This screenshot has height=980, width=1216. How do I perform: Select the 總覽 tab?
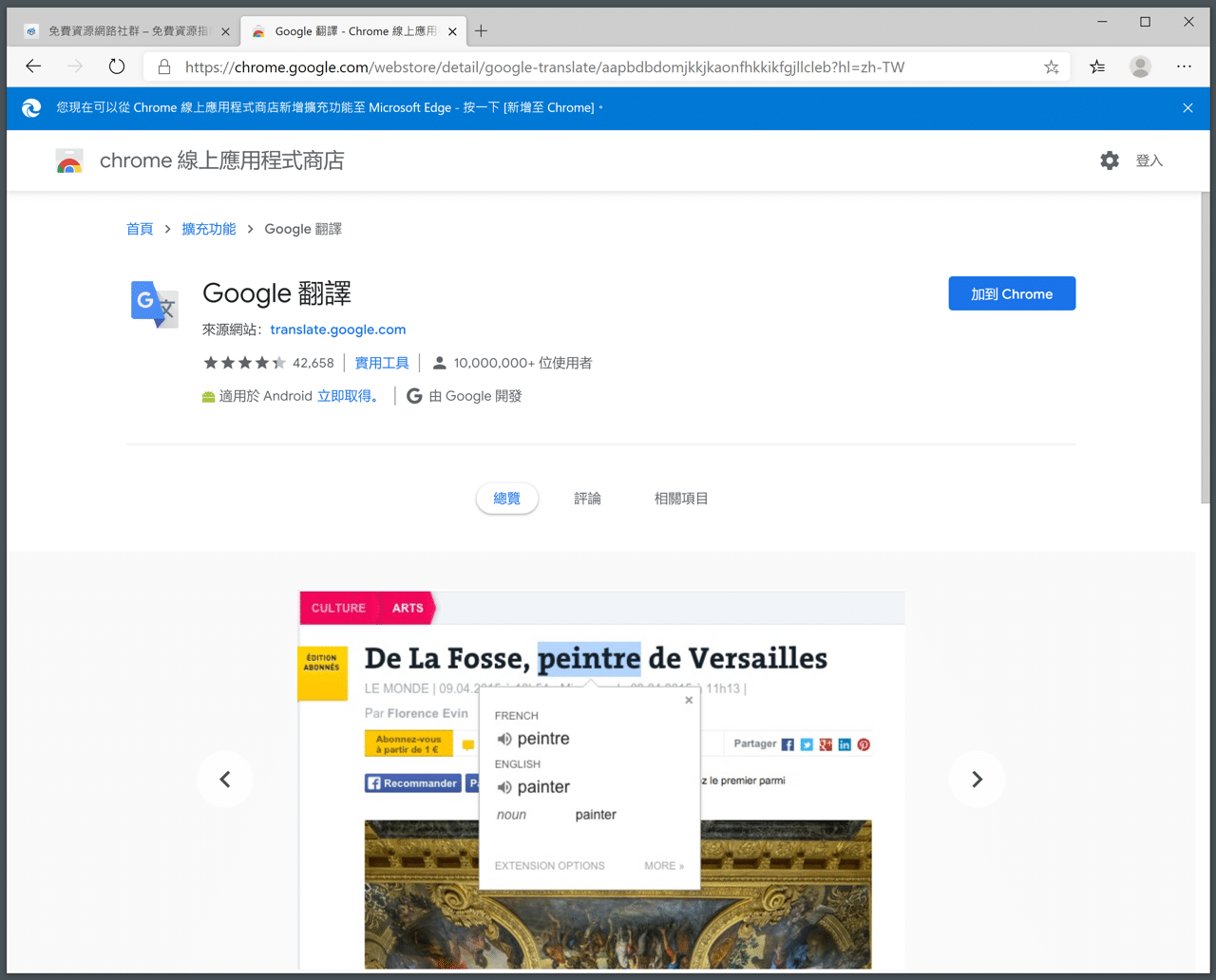point(507,499)
